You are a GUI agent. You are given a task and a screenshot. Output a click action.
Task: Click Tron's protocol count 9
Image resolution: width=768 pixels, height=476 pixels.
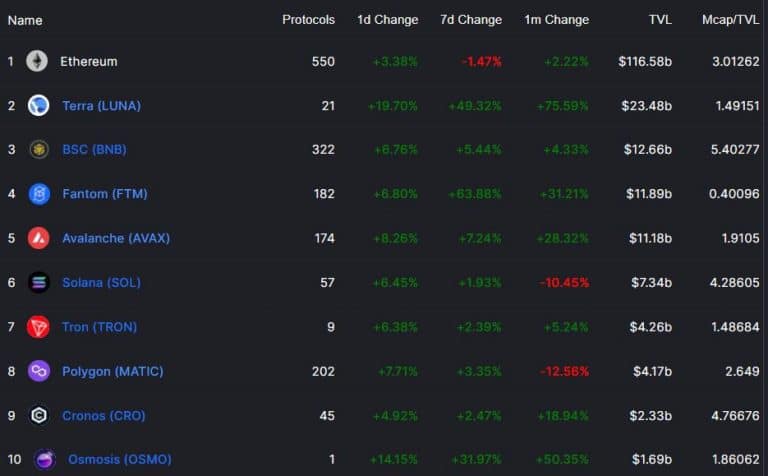pos(331,327)
